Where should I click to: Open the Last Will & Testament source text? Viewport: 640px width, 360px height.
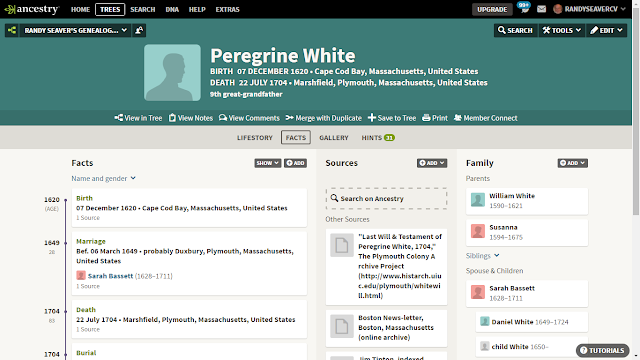click(400, 266)
